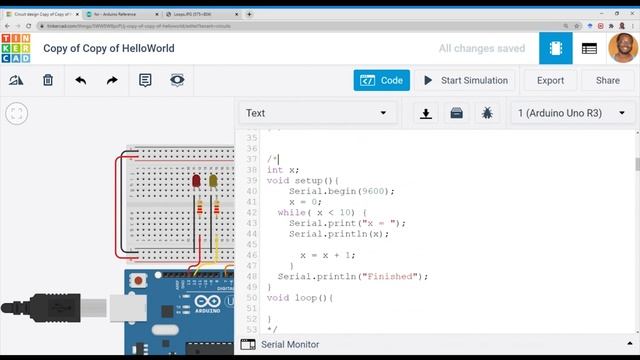Image resolution: width=640 pixels, height=360 pixels.
Task: Click the Share button
Action: click(x=608, y=80)
